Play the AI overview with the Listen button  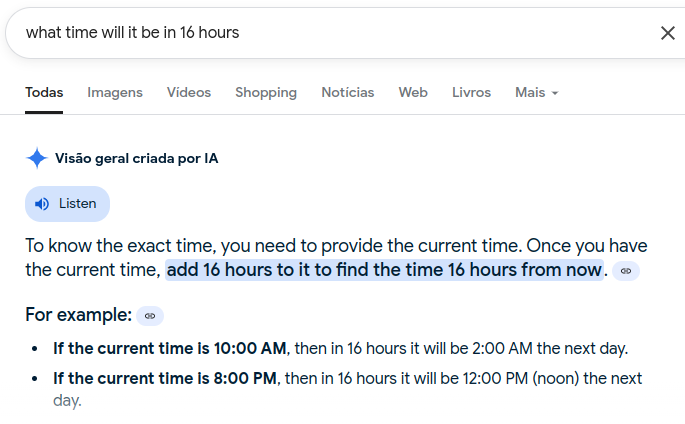pyautogui.click(x=67, y=204)
